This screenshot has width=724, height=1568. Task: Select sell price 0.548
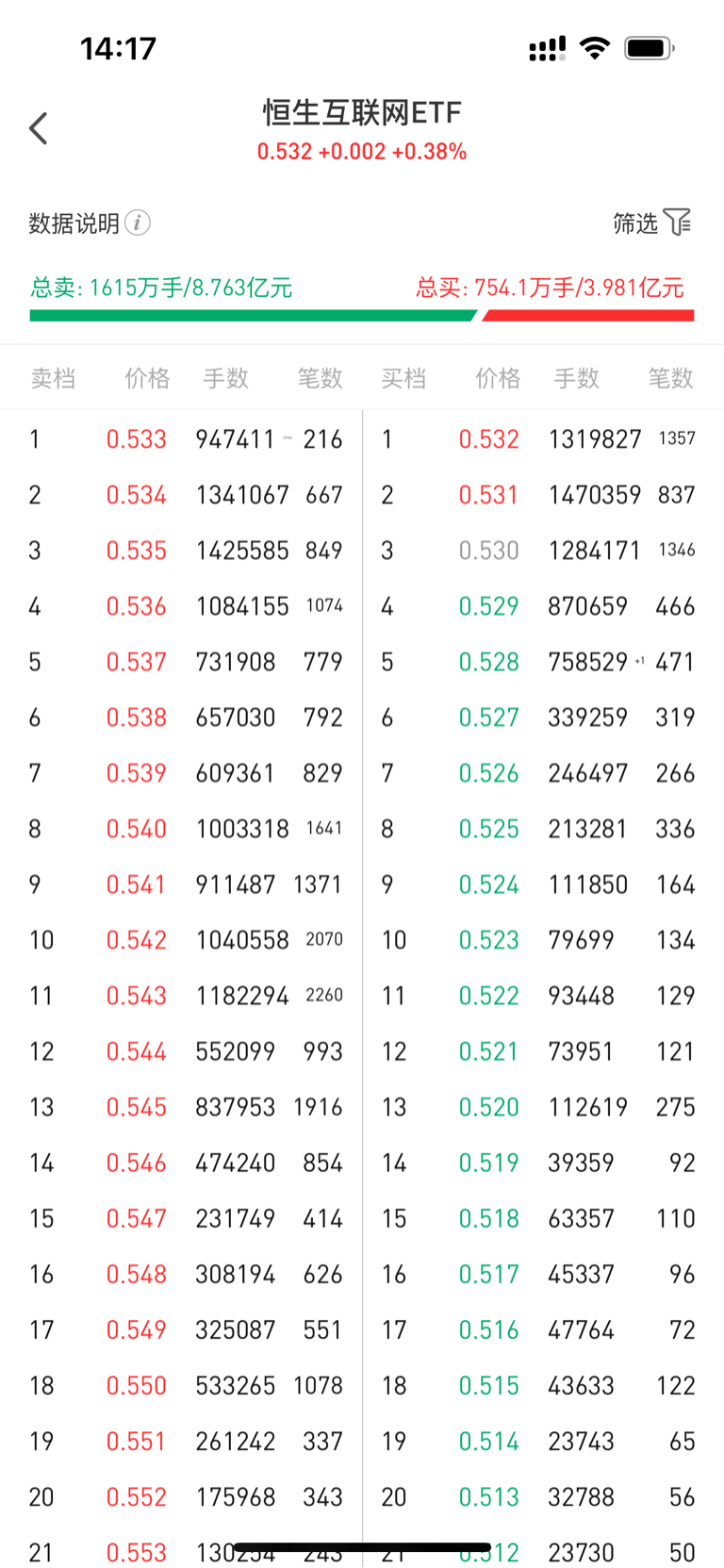(x=137, y=1274)
